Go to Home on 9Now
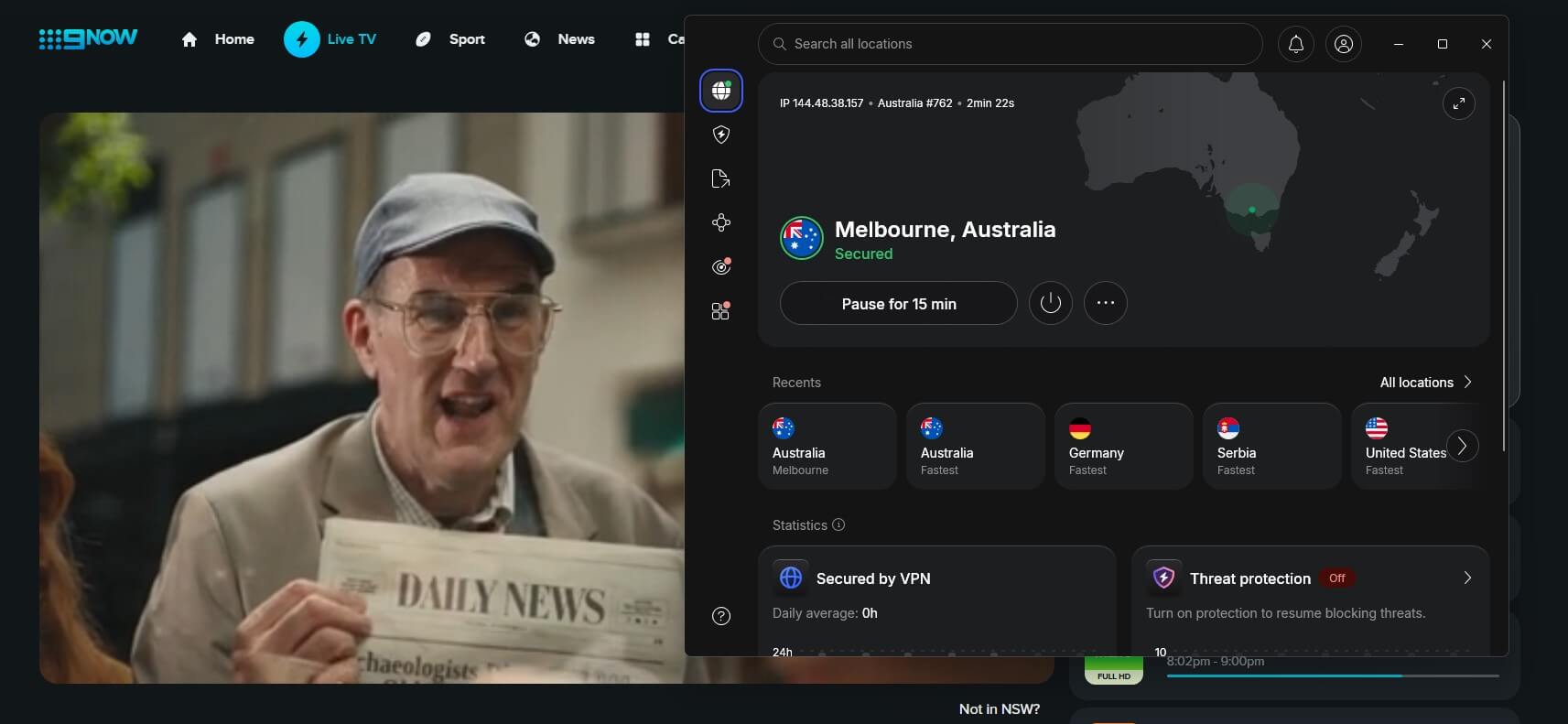 tap(218, 39)
